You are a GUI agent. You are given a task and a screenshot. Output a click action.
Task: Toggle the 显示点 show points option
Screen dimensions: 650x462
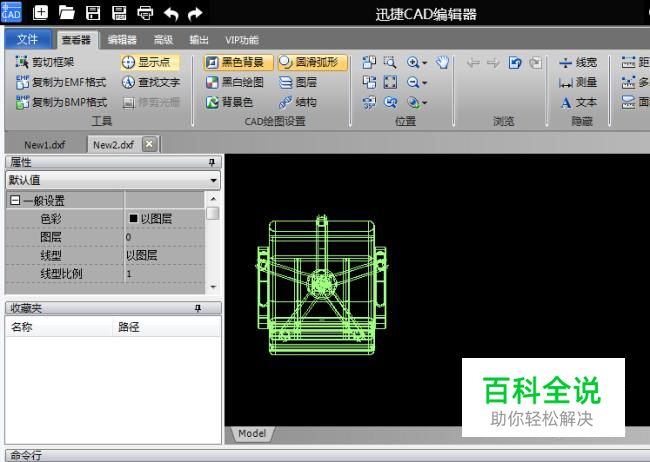click(x=146, y=62)
